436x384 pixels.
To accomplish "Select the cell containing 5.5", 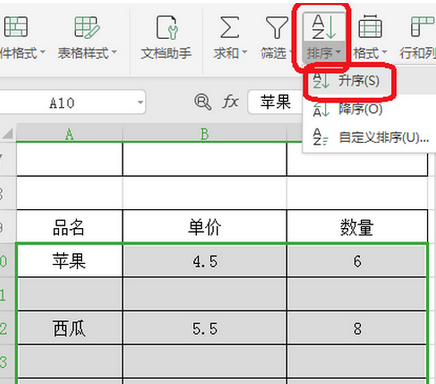I will [x=205, y=328].
